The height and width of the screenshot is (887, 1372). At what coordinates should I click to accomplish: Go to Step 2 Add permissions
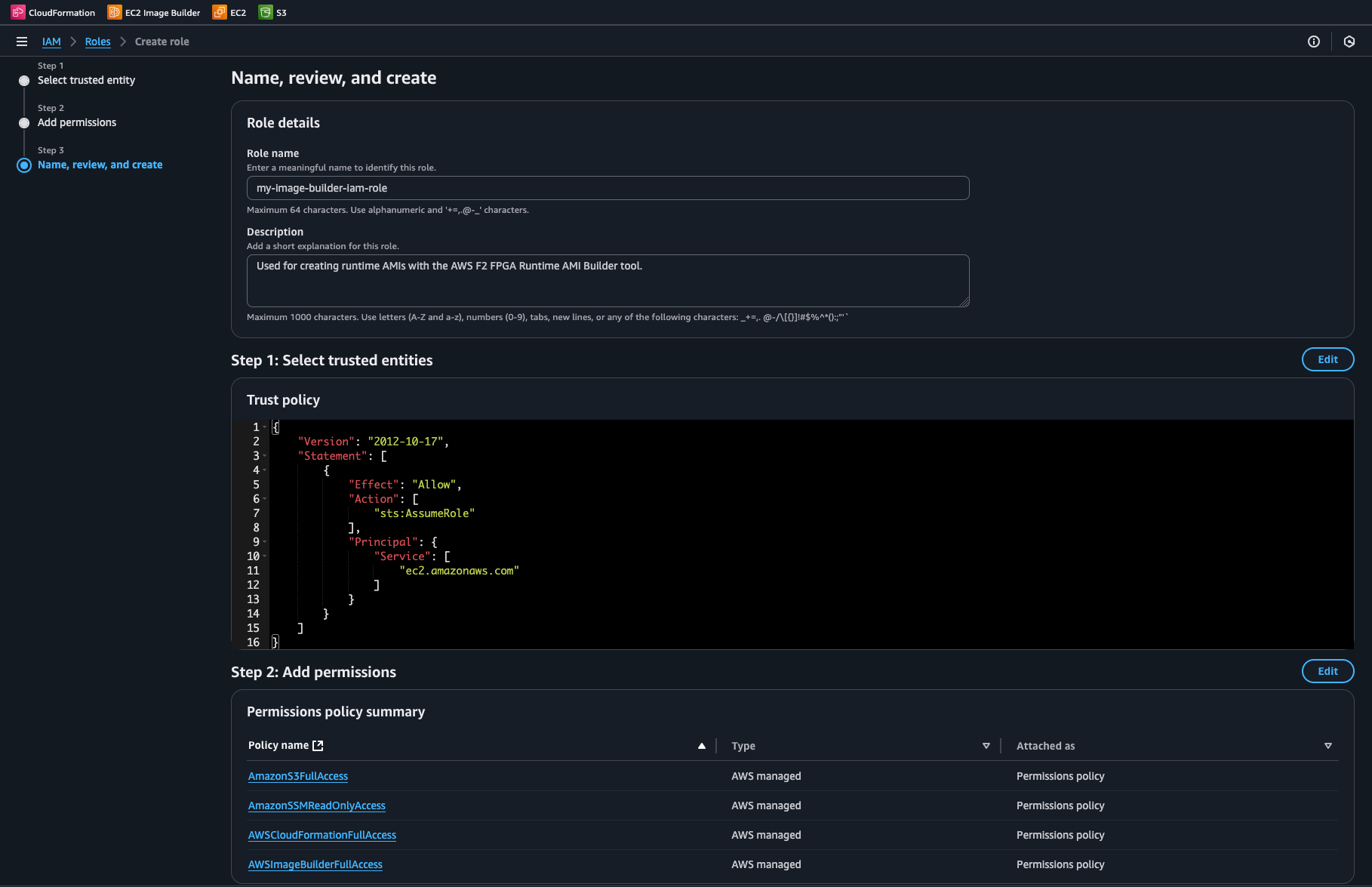tap(77, 122)
